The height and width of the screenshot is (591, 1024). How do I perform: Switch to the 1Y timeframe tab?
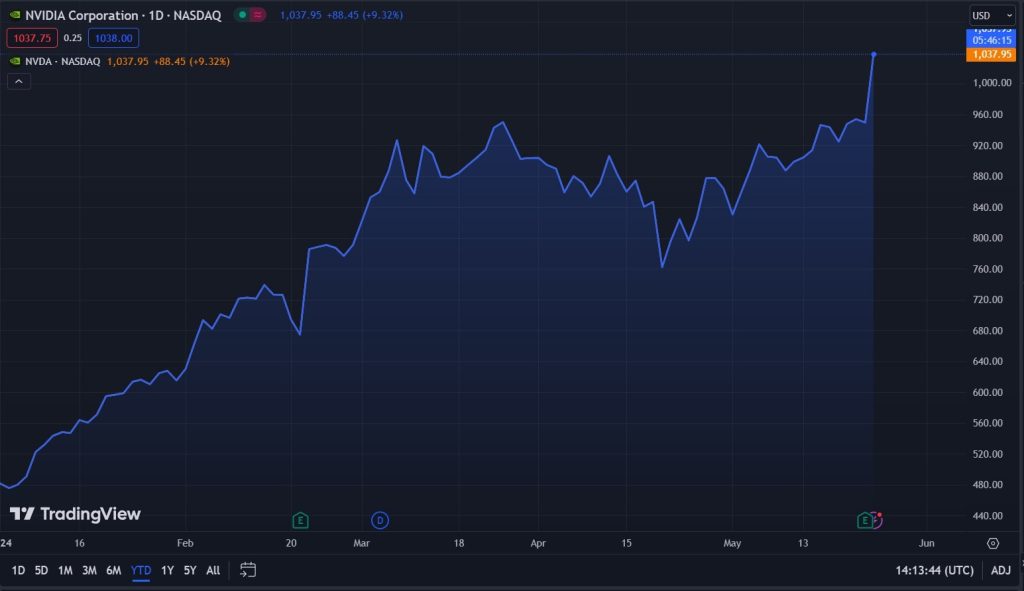point(166,570)
